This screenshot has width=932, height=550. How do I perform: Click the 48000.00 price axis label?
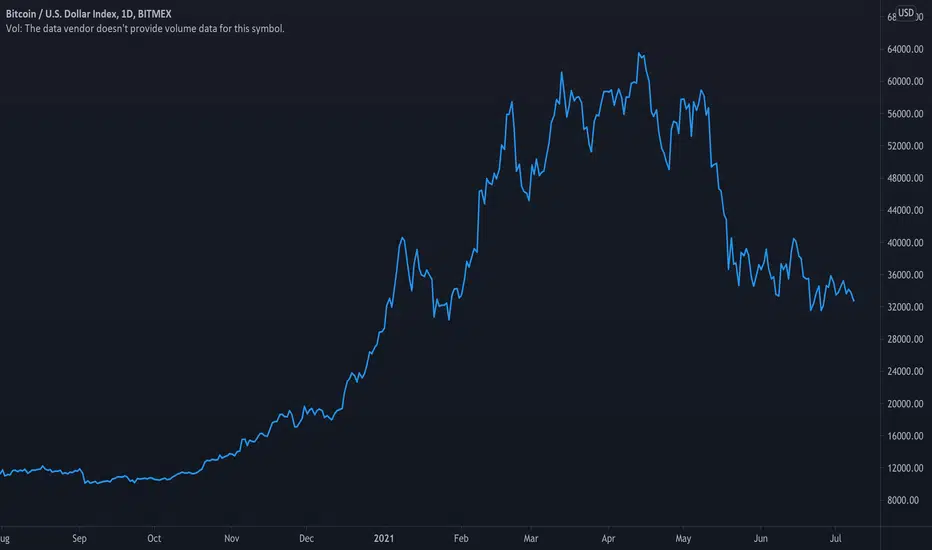coord(905,178)
